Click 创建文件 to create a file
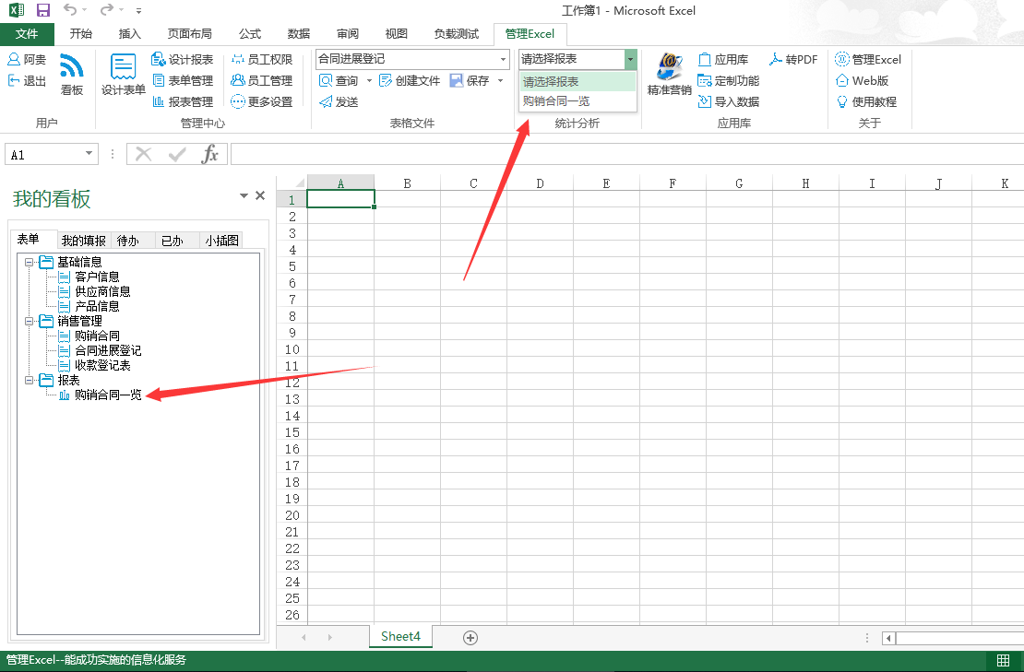 (410, 80)
